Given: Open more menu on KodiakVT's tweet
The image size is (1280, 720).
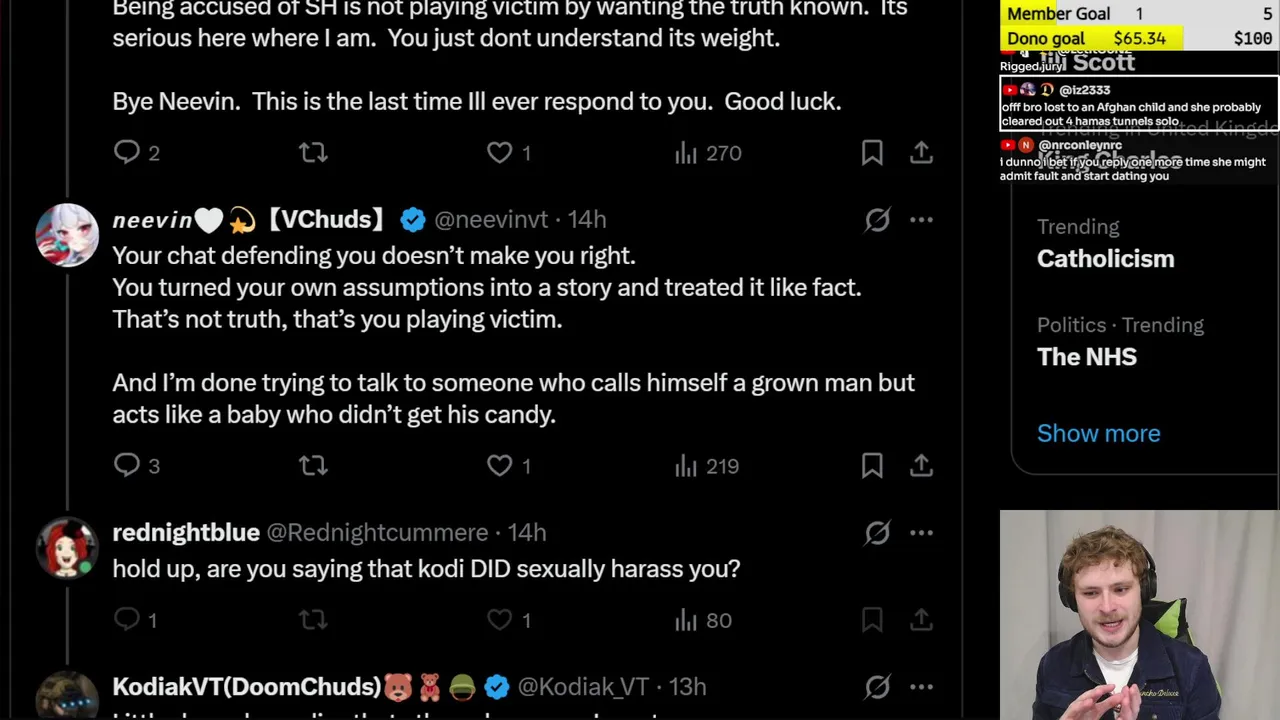Looking at the screenshot, I should point(921,687).
